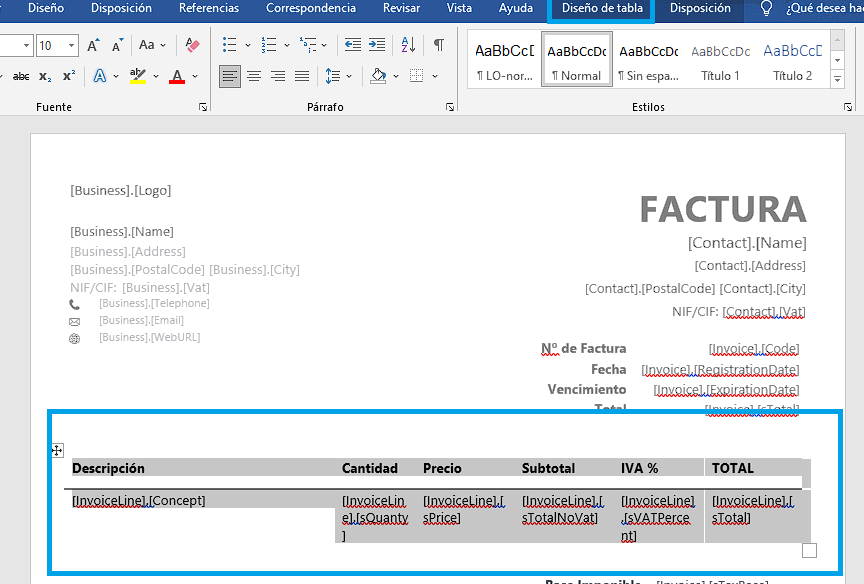This screenshot has width=864, height=584.
Task: Toggle left text alignment
Action: point(230,76)
